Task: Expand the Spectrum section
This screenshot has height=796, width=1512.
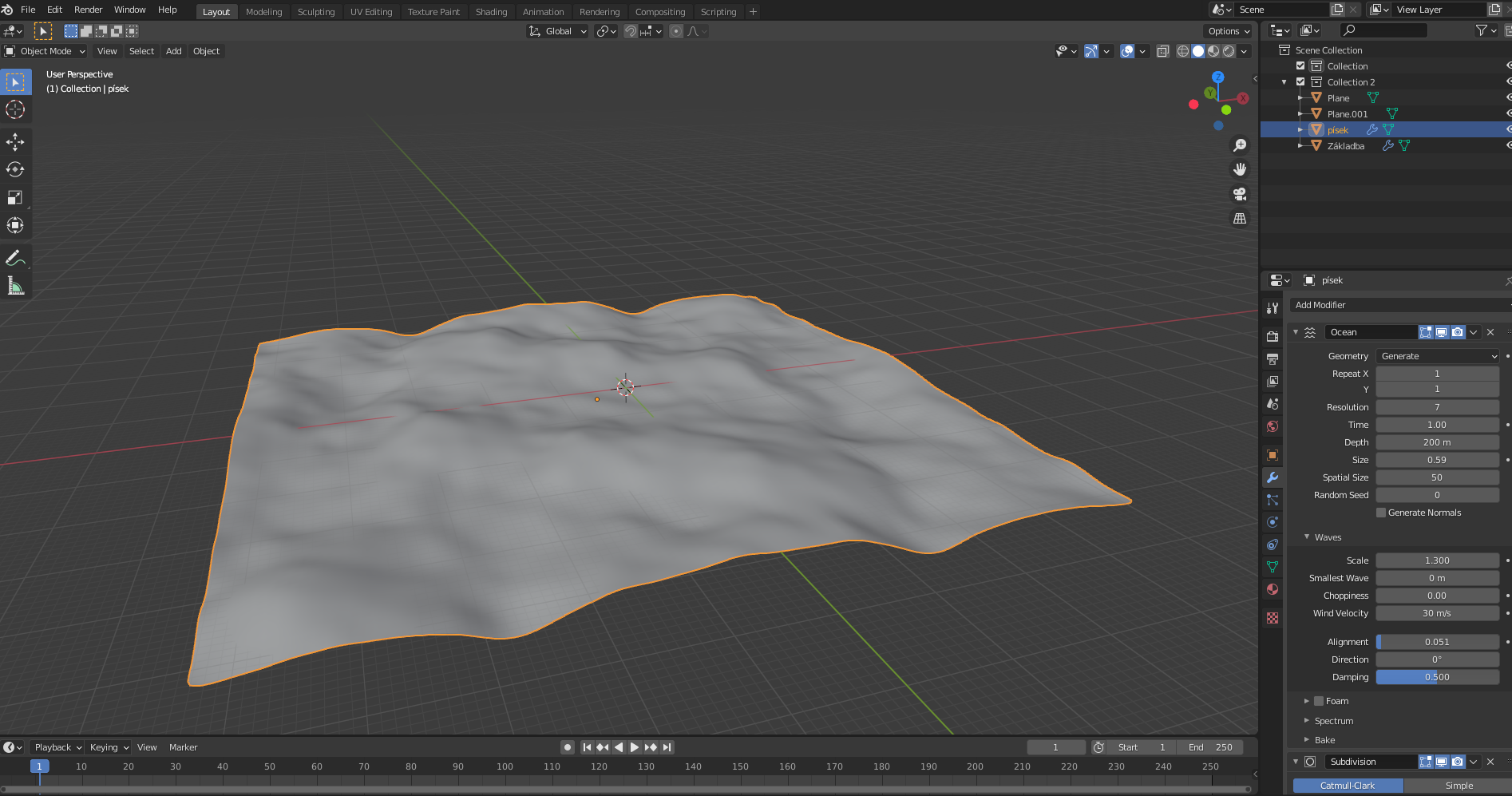Action: tap(1333, 721)
